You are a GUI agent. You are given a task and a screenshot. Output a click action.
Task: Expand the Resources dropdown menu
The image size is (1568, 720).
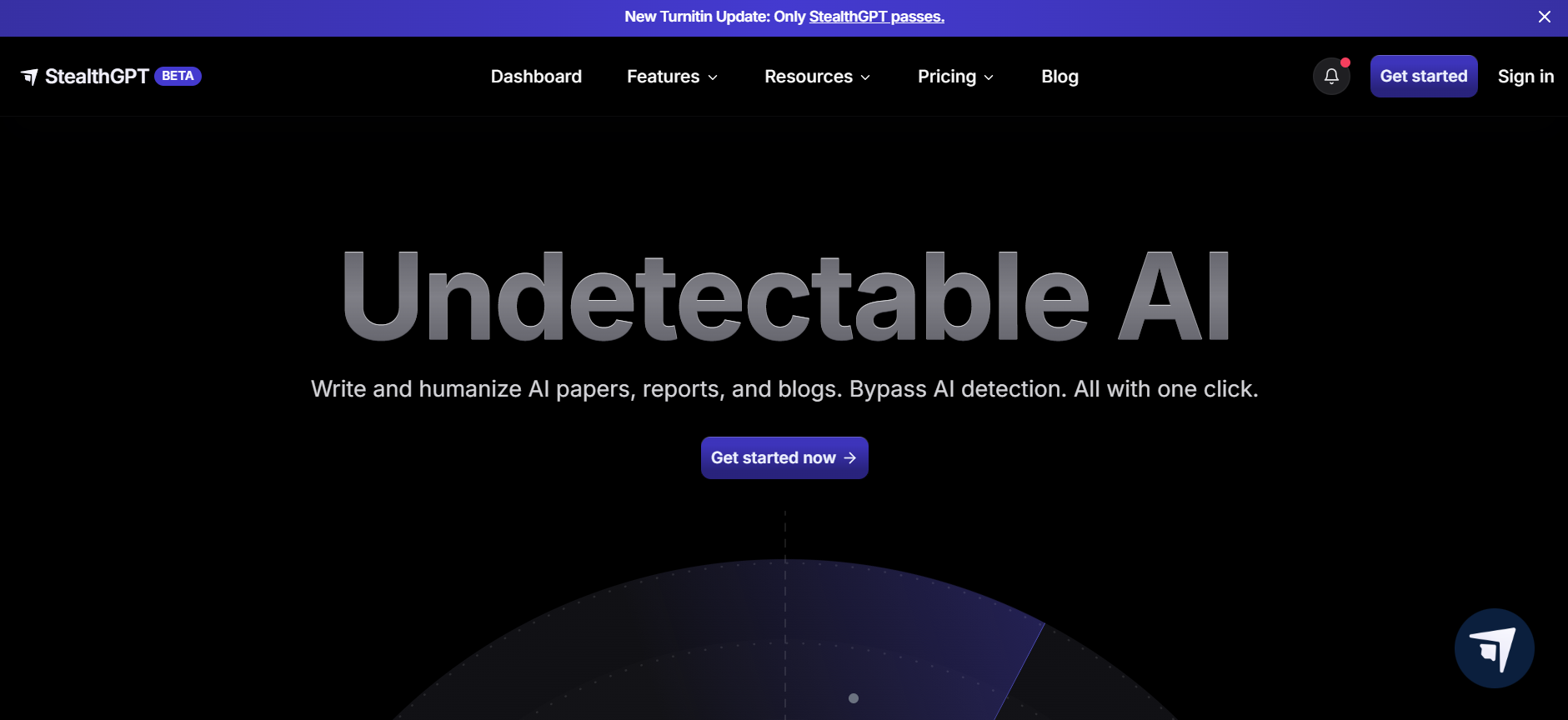(817, 77)
